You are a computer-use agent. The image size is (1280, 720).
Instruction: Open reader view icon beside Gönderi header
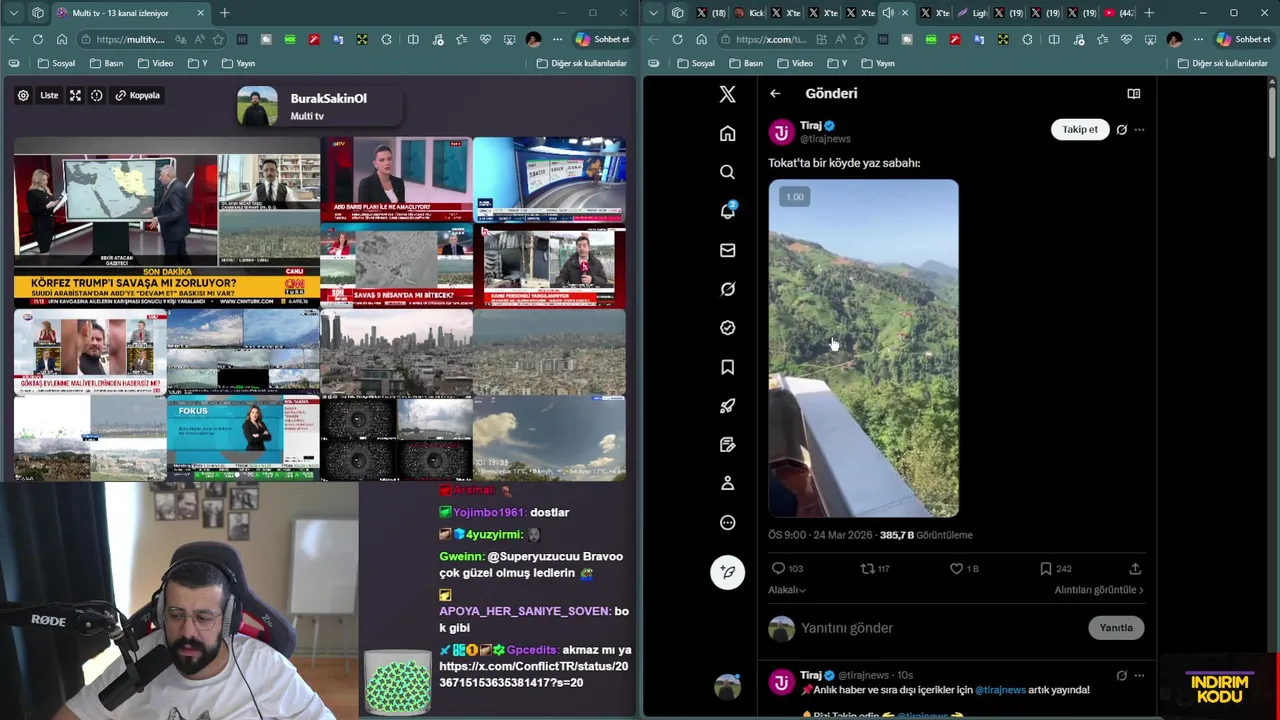pyautogui.click(x=1133, y=93)
